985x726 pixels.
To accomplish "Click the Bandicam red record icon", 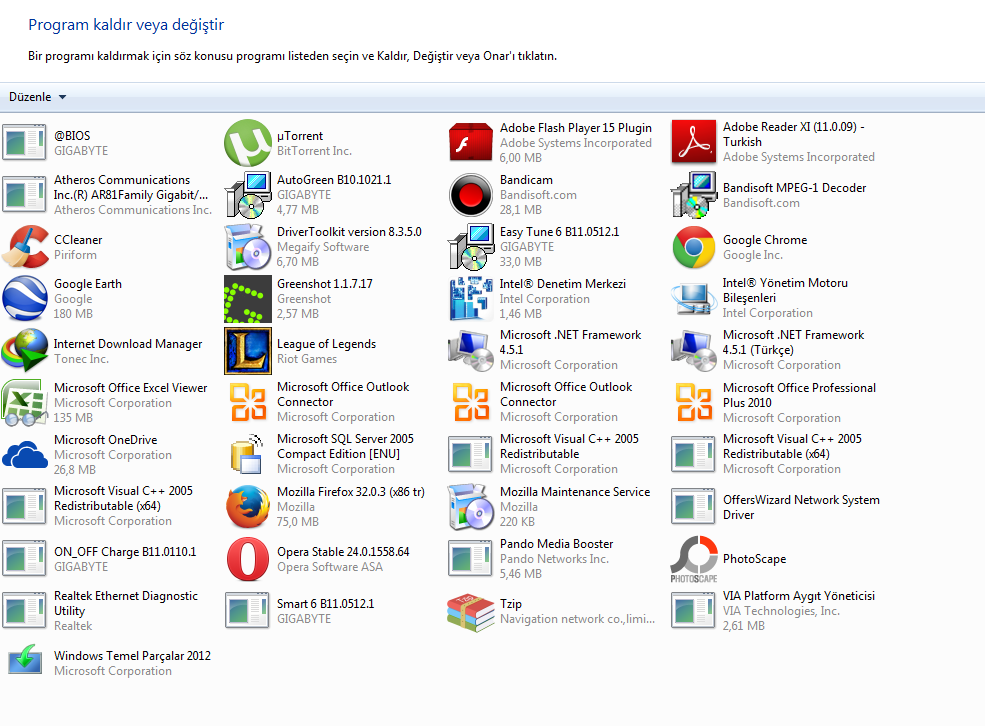I will click(471, 195).
